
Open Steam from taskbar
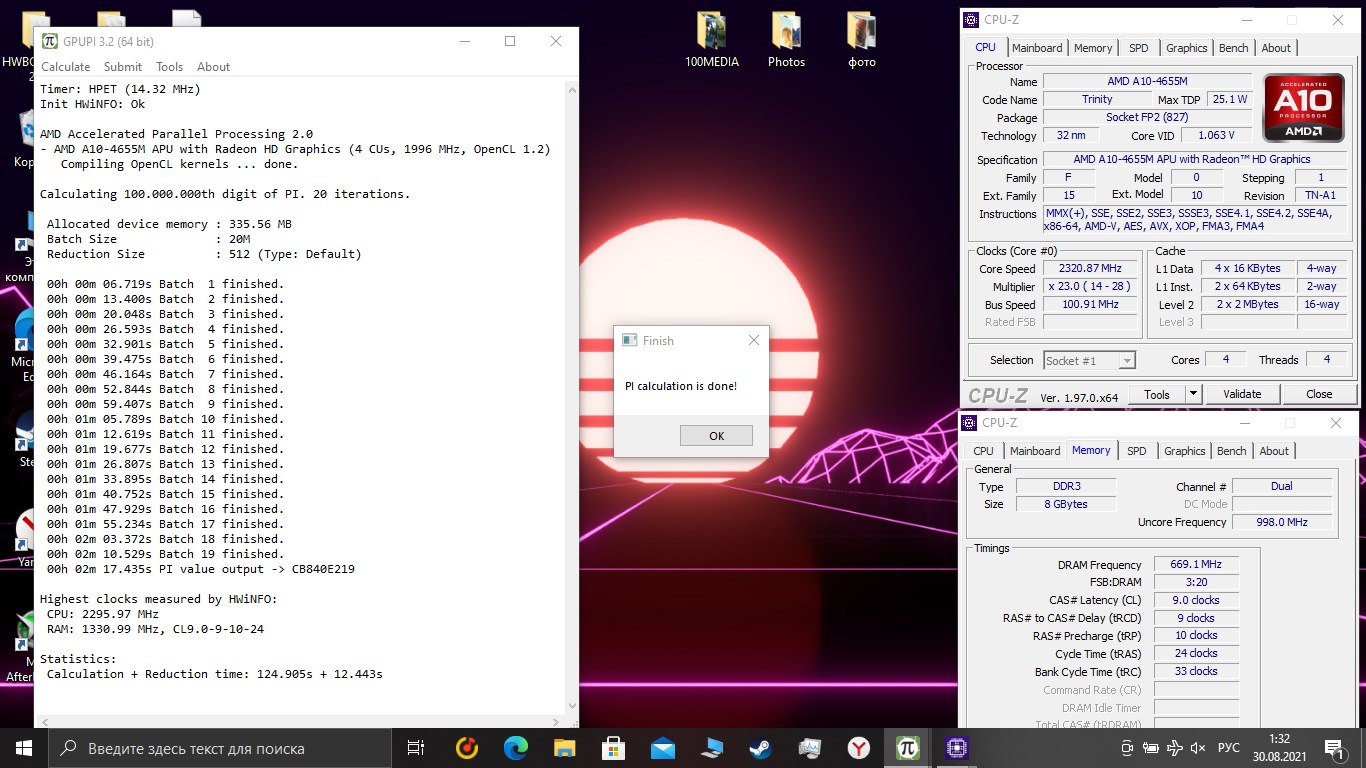761,748
